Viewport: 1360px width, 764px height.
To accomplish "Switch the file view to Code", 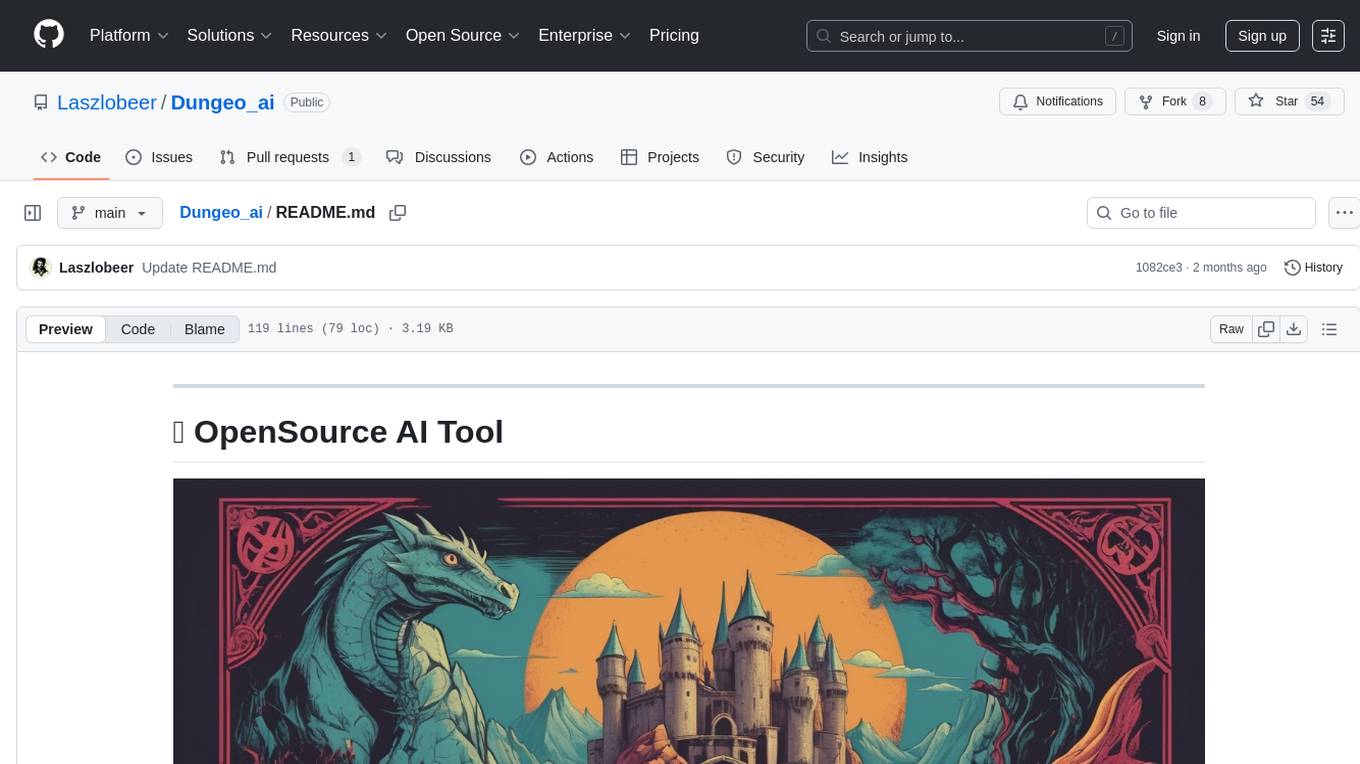I will (x=138, y=329).
